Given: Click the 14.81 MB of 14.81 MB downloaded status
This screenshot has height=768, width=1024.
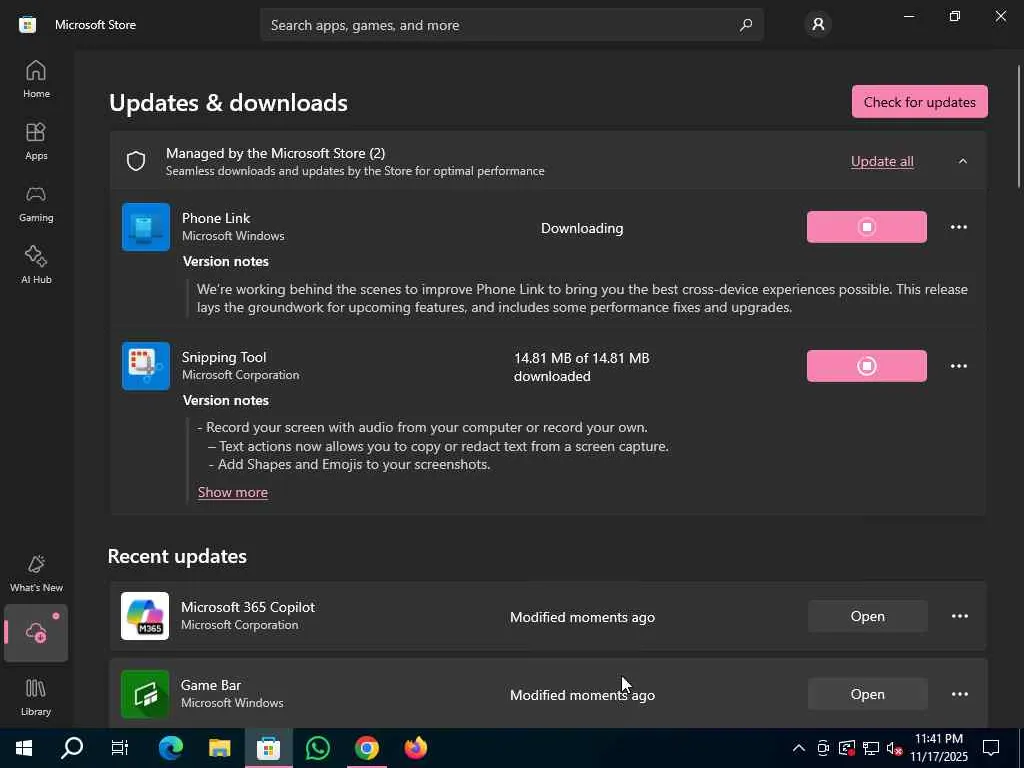Looking at the screenshot, I should pos(581,367).
